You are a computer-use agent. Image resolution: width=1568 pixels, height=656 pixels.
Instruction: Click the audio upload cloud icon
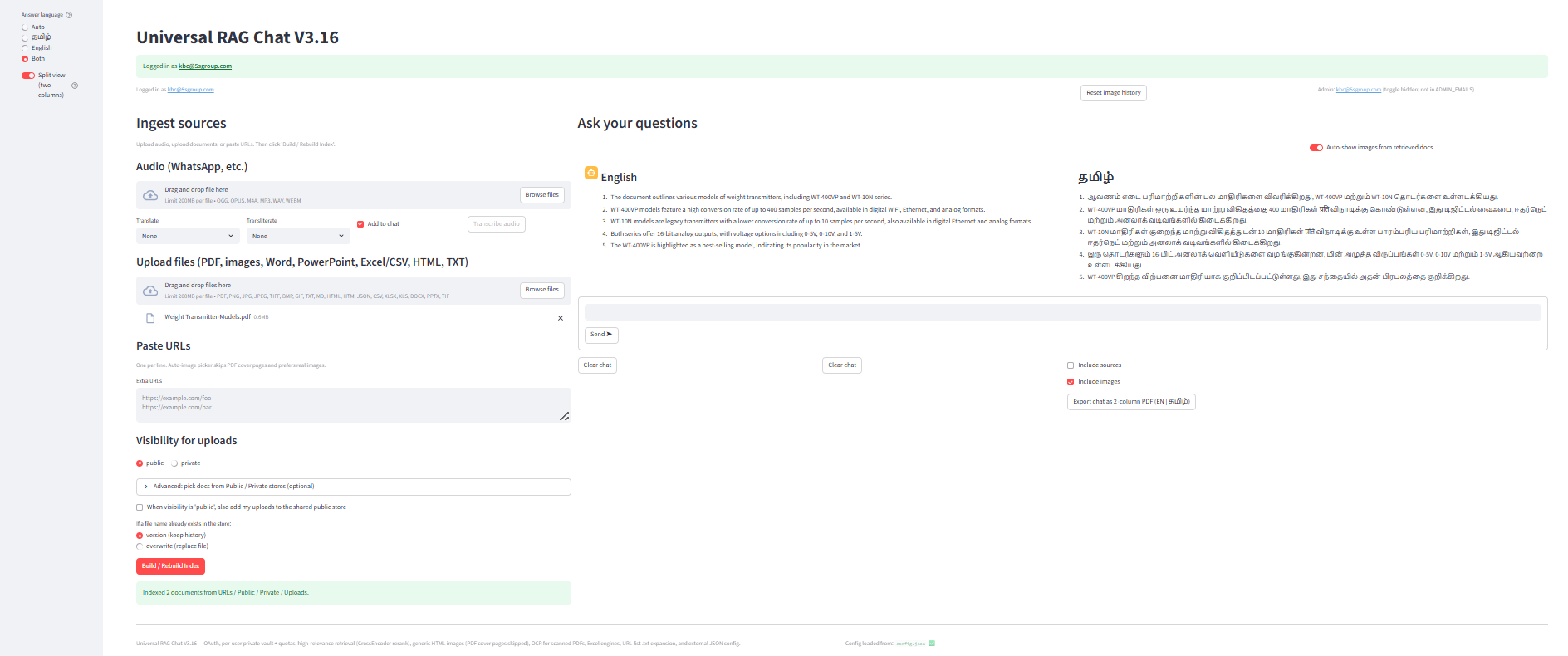[x=150, y=195]
